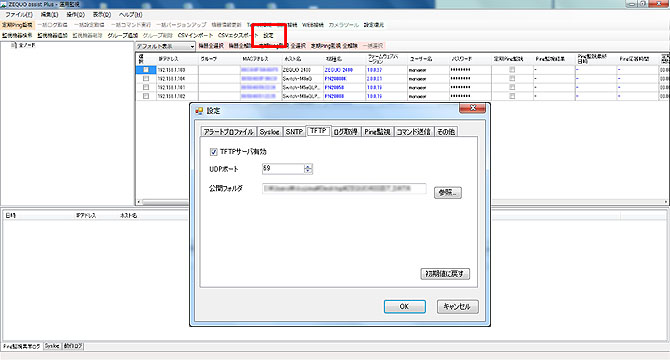Click the ユーザー名 column header
This screenshot has width=670, height=360.
pyautogui.click(x=428, y=59)
